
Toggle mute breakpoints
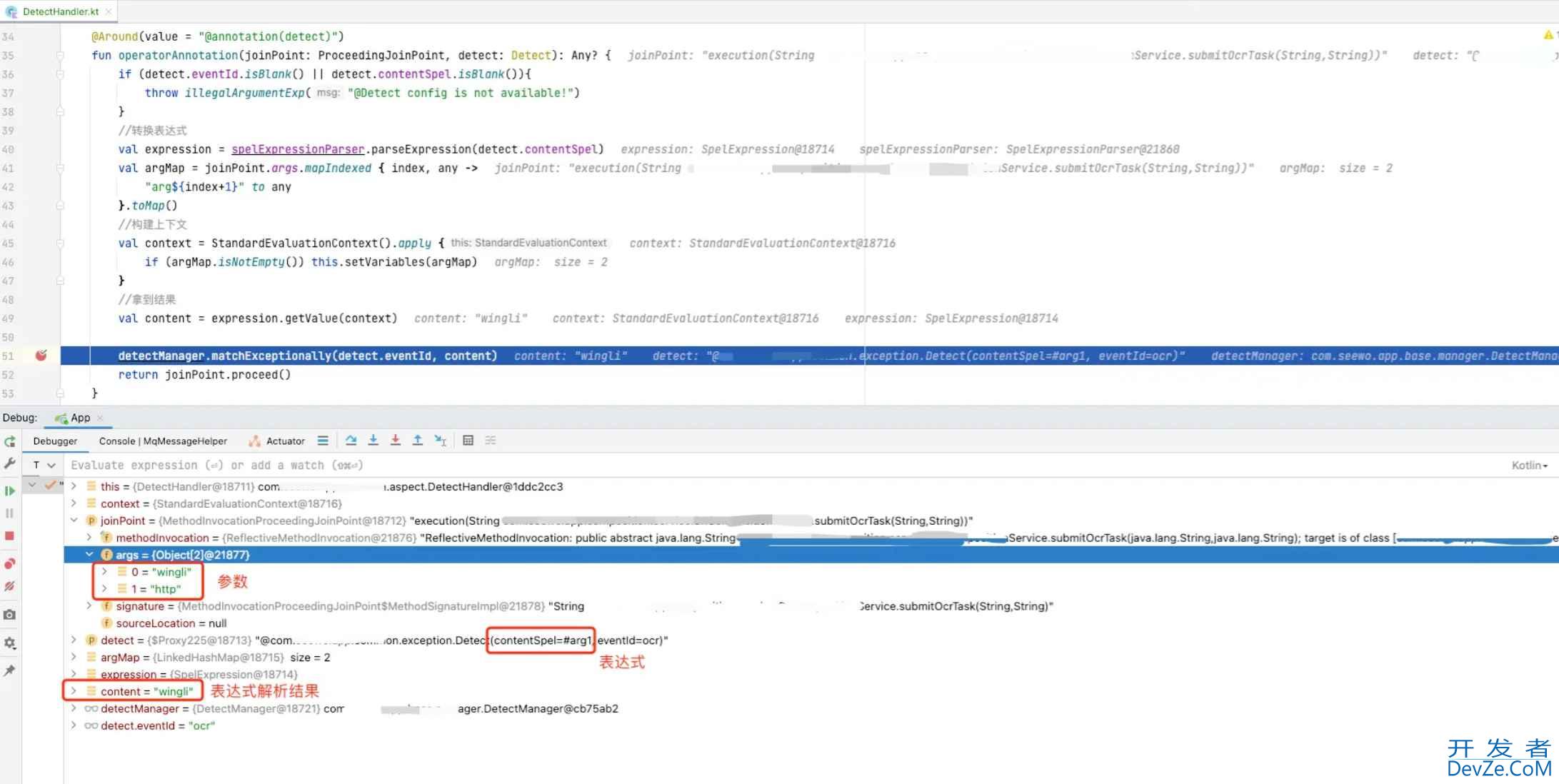[10, 586]
